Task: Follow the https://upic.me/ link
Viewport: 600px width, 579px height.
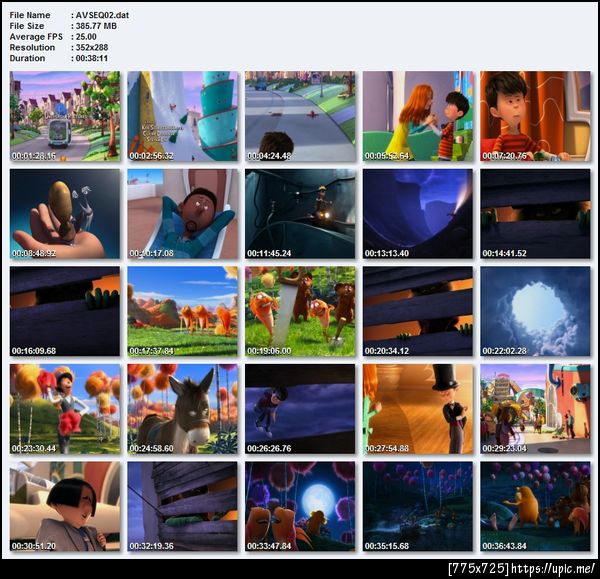Action: [553, 568]
